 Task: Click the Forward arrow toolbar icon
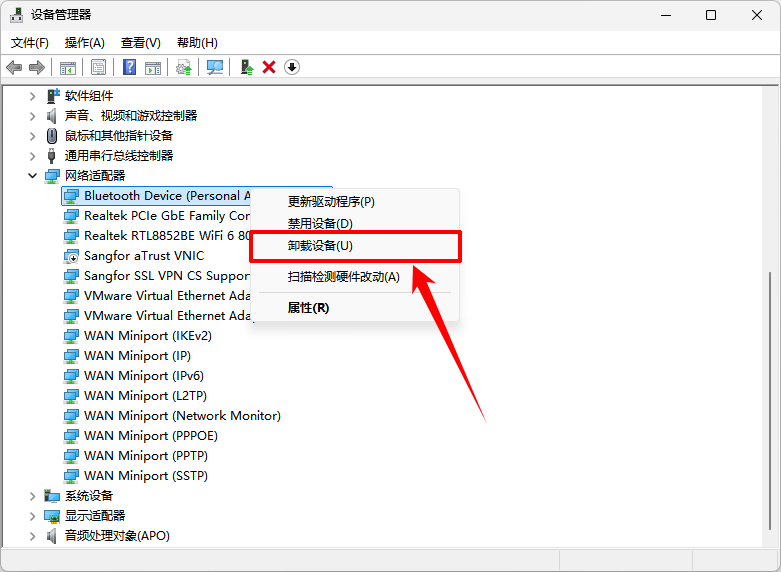point(37,67)
